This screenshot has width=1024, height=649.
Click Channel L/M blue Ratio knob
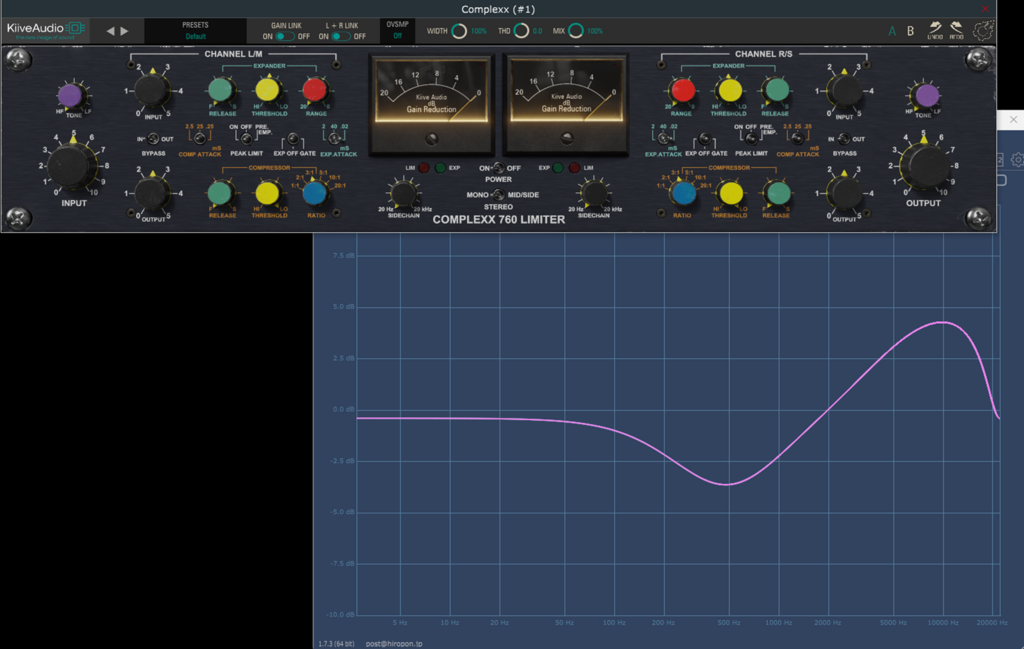pos(315,193)
